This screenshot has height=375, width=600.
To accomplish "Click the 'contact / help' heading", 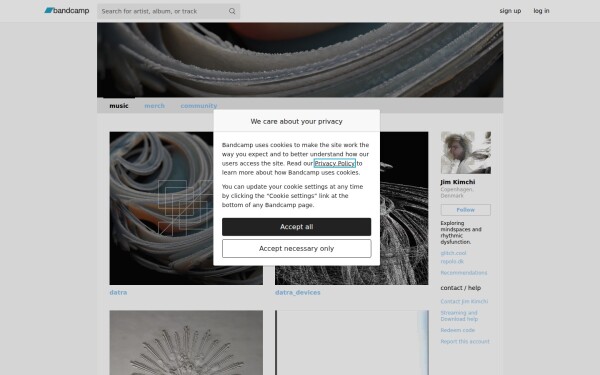I will 461,288.
